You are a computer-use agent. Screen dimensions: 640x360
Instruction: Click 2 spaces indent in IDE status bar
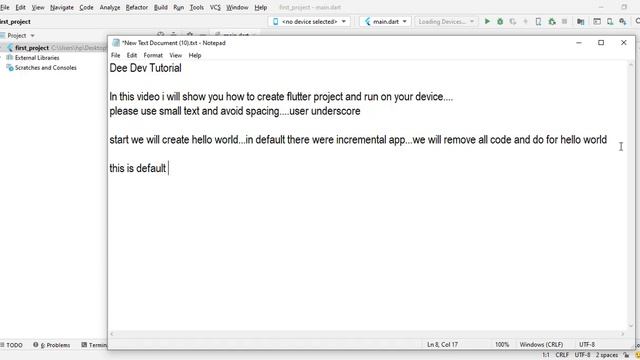coord(607,355)
